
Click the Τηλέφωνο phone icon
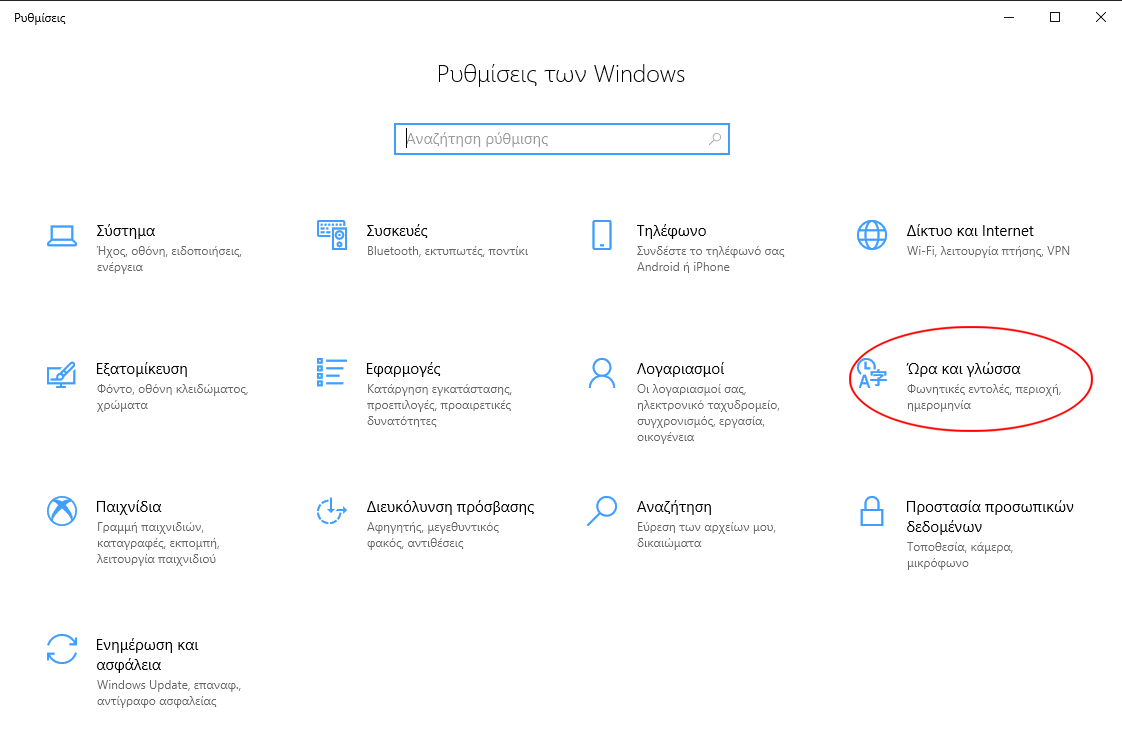point(601,235)
